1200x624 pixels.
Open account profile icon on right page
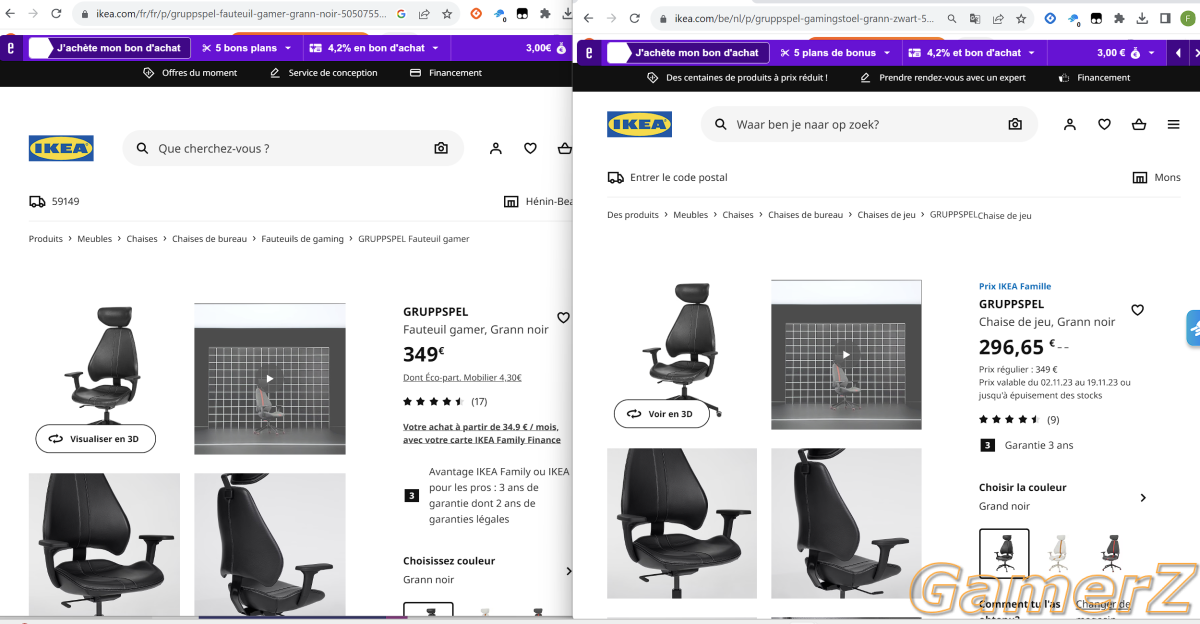pyautogui.click(x=1070, y=124)
